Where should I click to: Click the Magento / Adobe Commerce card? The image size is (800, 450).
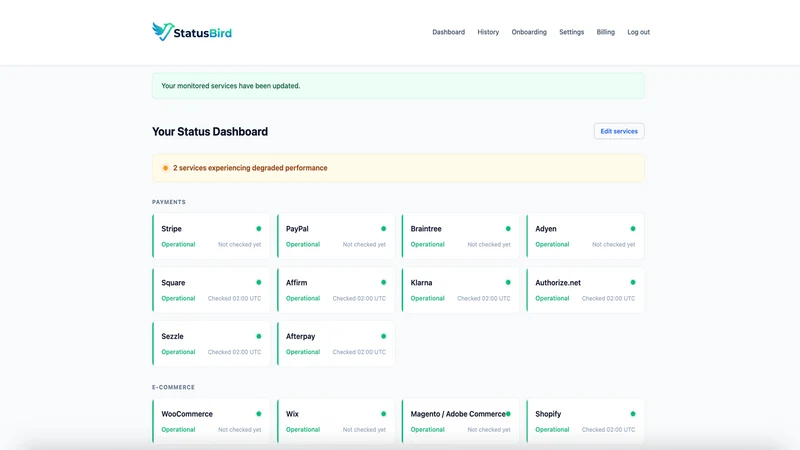point(460,421)
